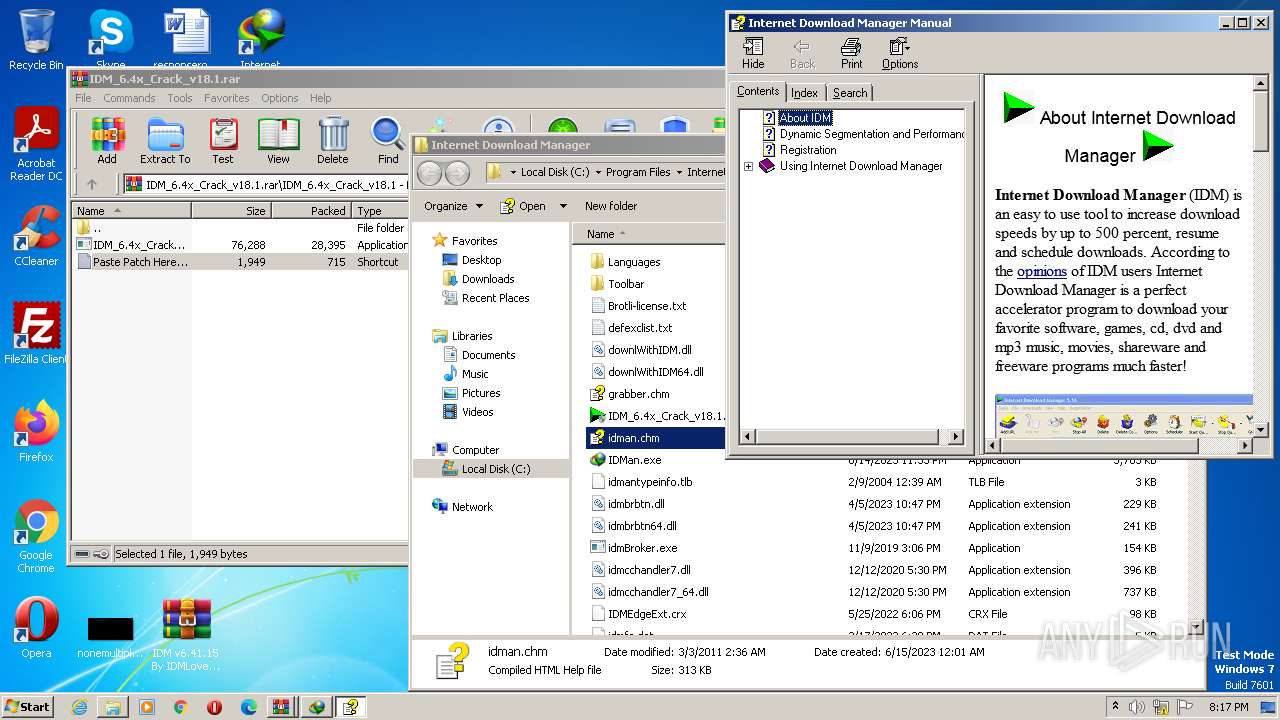
Task: Select Documents under Libraries
Action: 489,355
